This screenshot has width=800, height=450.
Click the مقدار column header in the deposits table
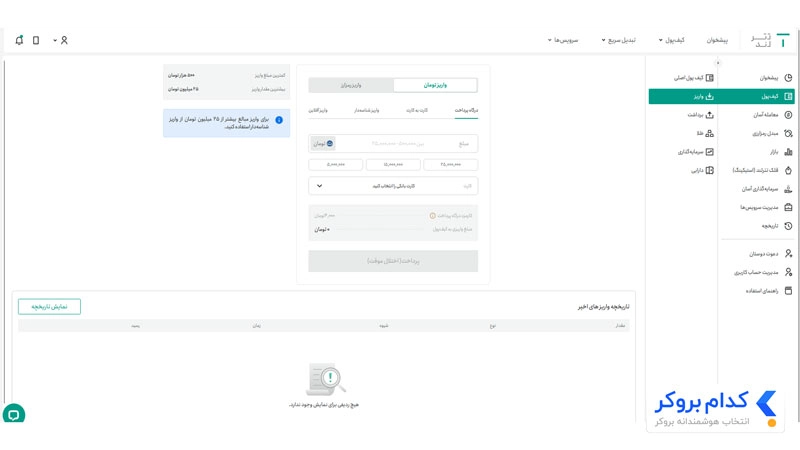620,326
